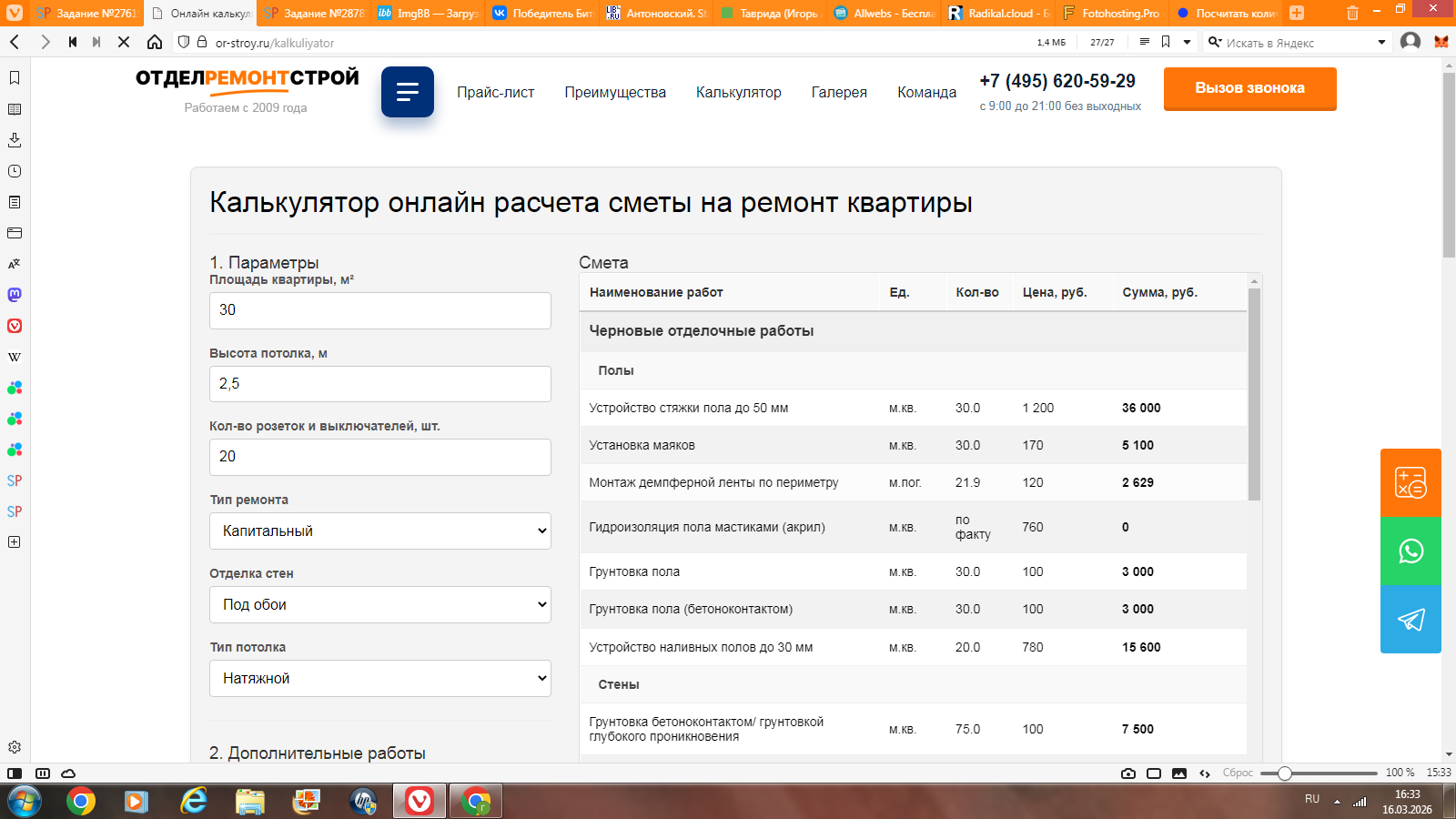The height and width of the screenshot is (819, 1456).
Task: Toggle the side panel visibility
Action: coord(15,773)
